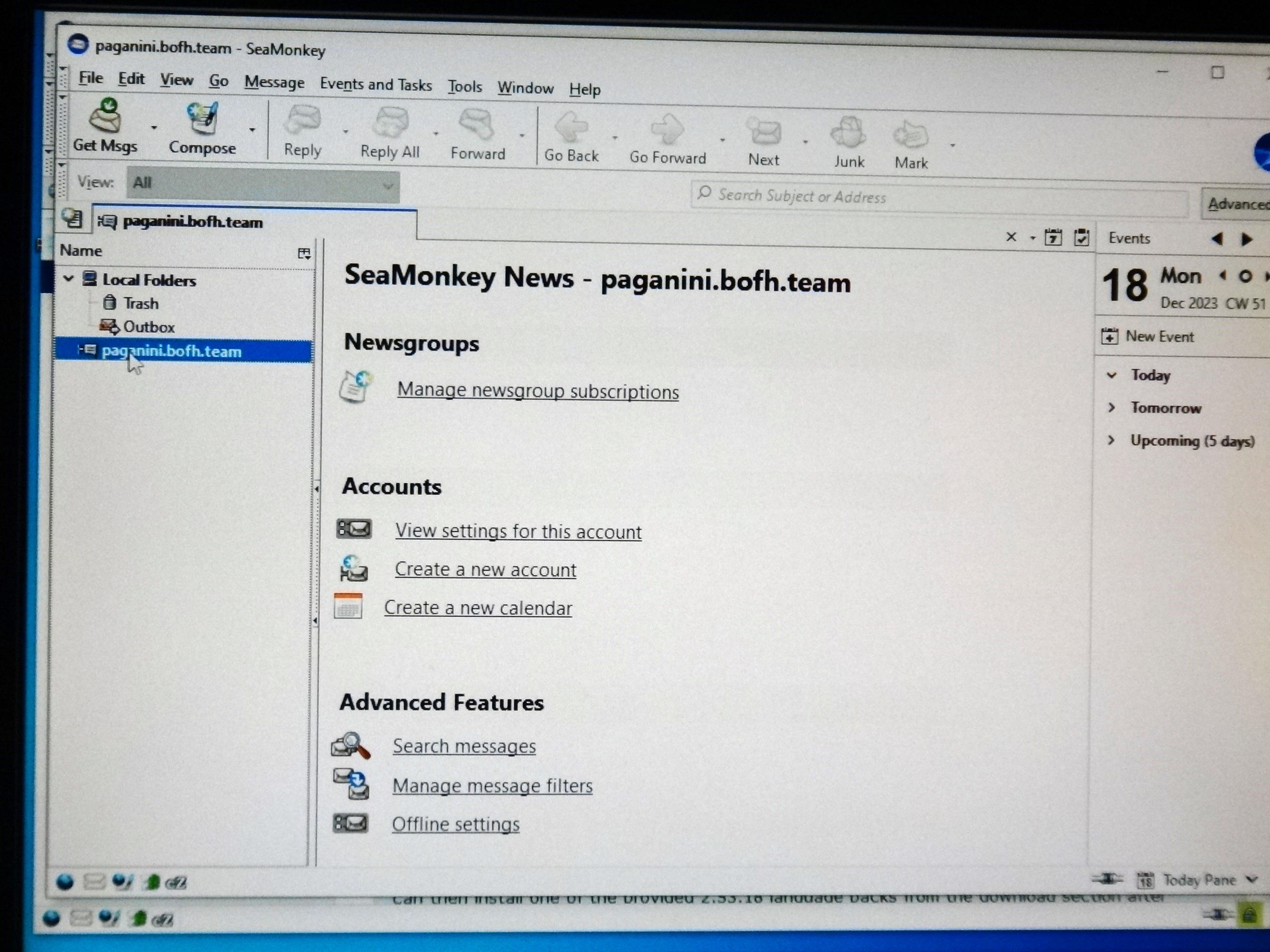This screenshot has height=952, width=1270.
Task: Select paganini.bofh.team in folder tree
Action: click(x=183, y=351)
